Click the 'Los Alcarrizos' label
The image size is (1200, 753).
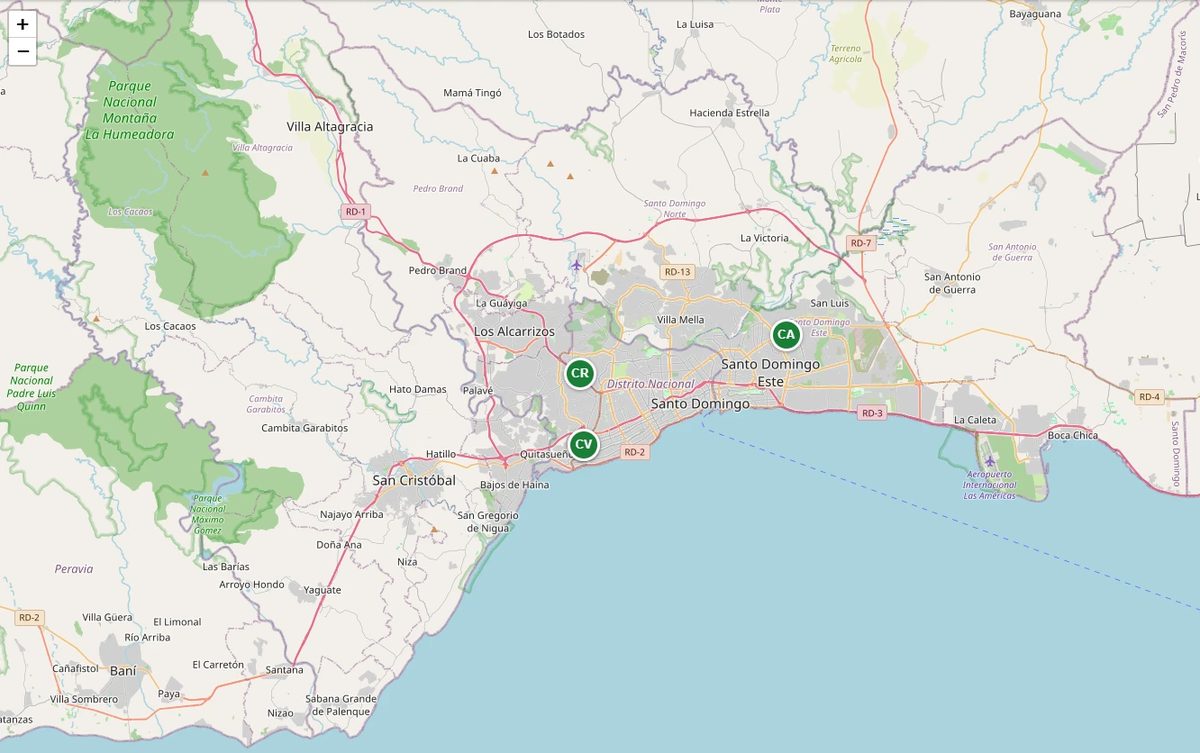(514, 331)
